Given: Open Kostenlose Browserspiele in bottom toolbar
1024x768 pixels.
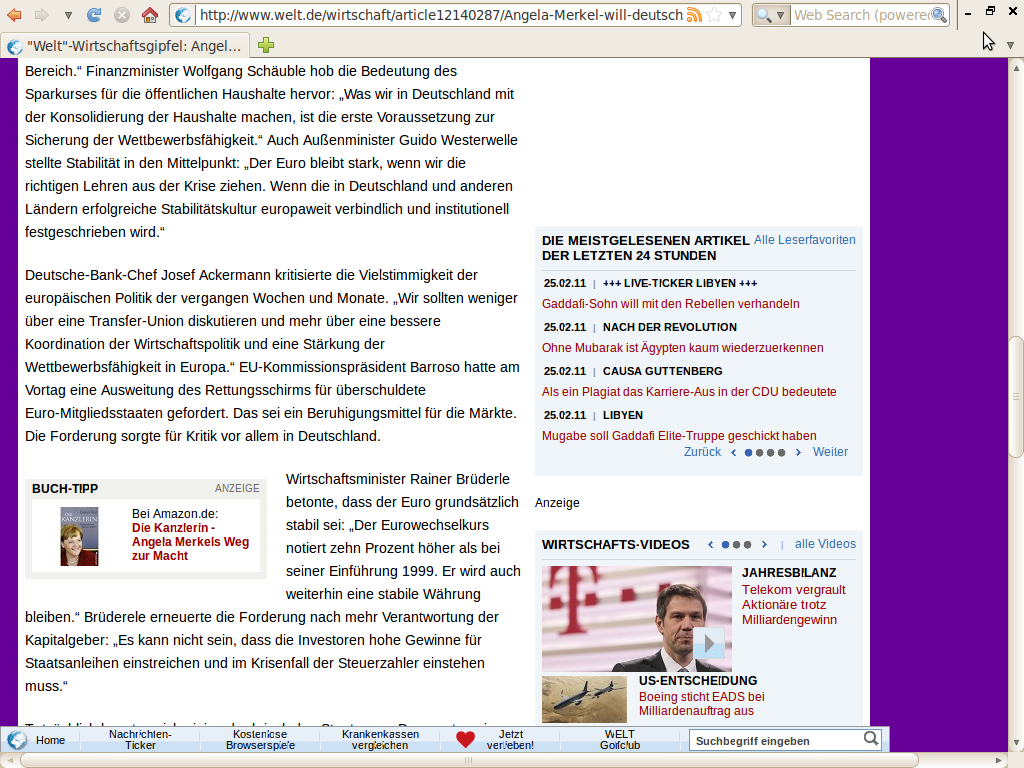Looking at the screenshot, I should pyautogui.click(x=260, y=740).
